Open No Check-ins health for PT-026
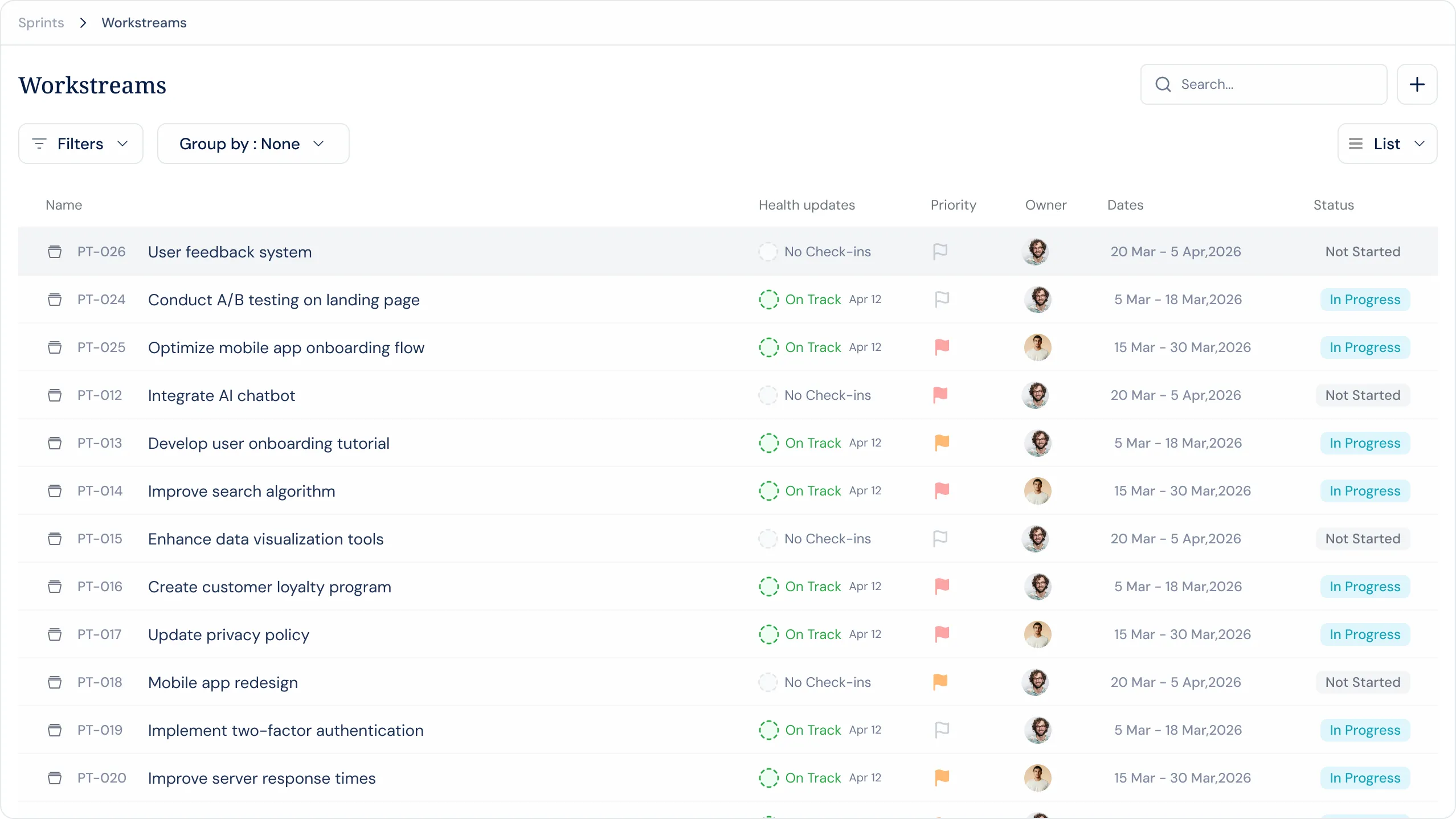Viewport: 1456px width, 819px height. 815,252
